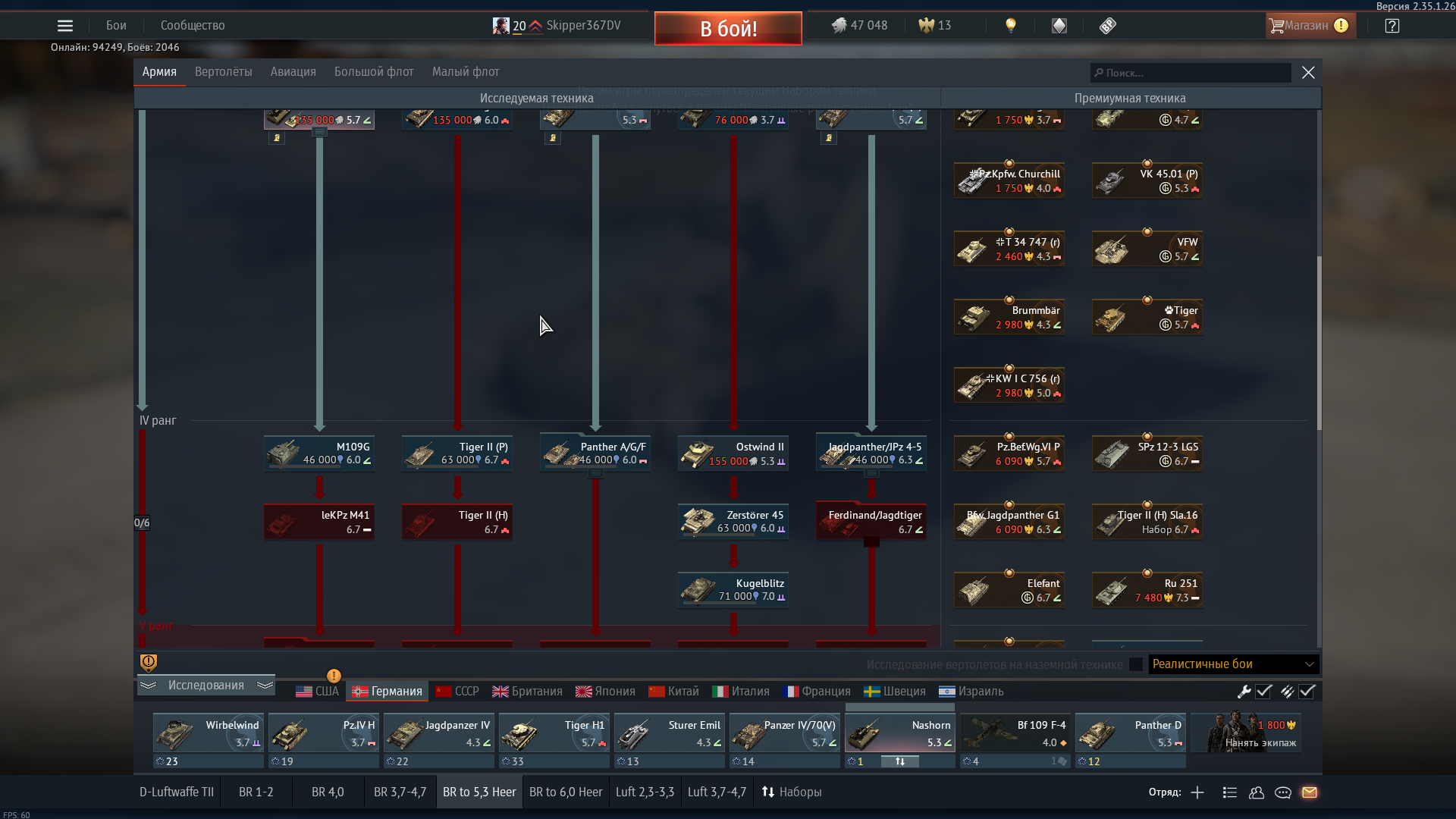Expand the group marker below Ferdinand/Jagdtiger

(x=872, y=542)
